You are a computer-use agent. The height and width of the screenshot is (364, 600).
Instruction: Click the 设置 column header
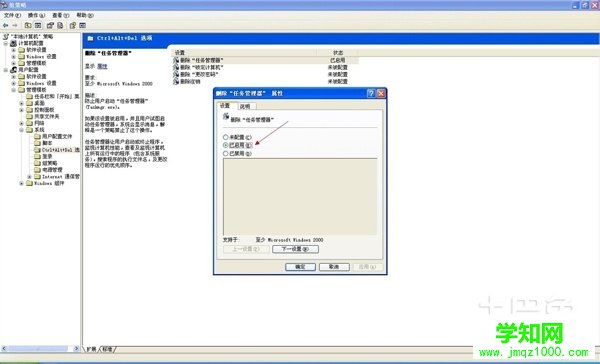[244, 52]
